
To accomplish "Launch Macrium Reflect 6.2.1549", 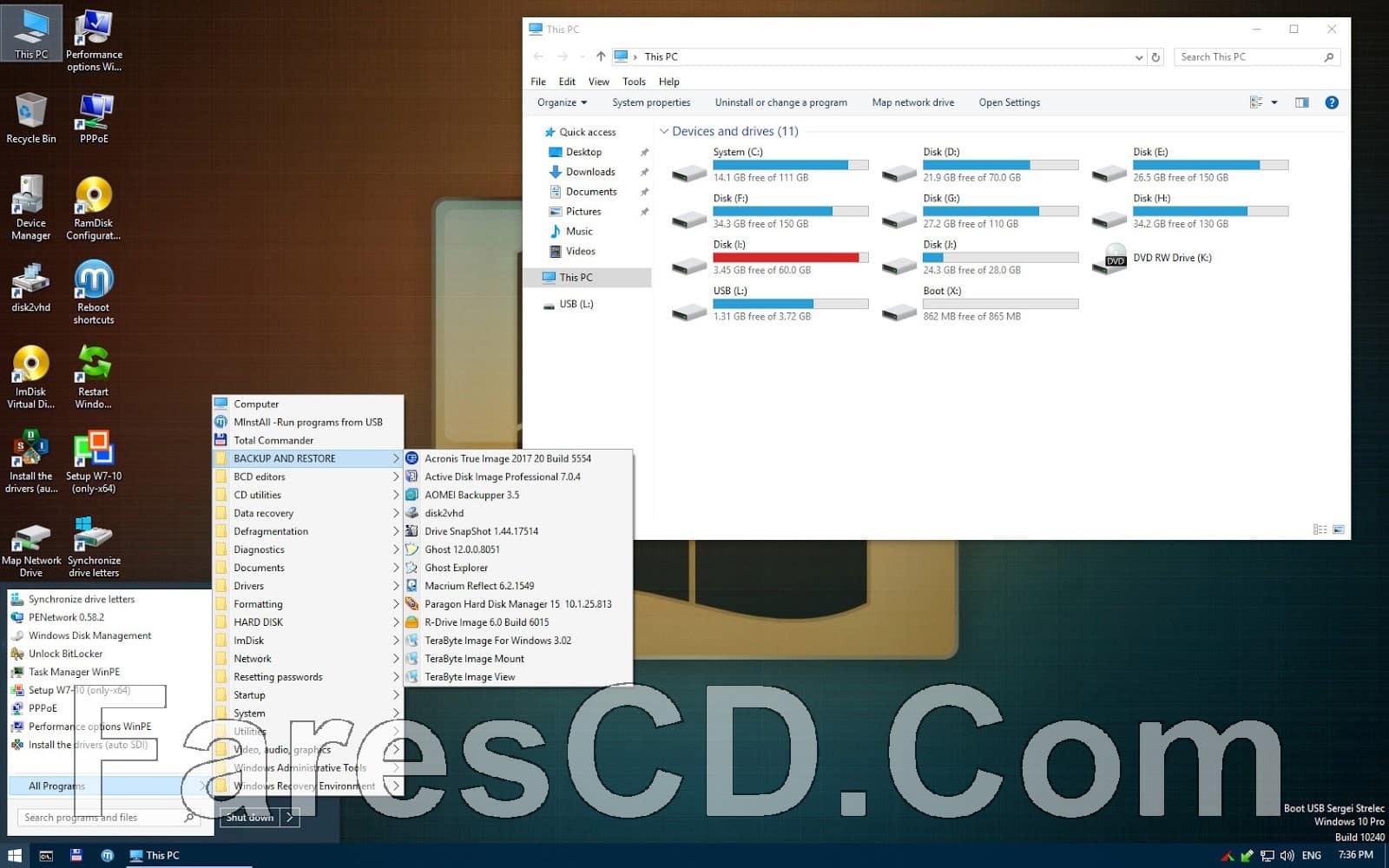I will (518, 586).
